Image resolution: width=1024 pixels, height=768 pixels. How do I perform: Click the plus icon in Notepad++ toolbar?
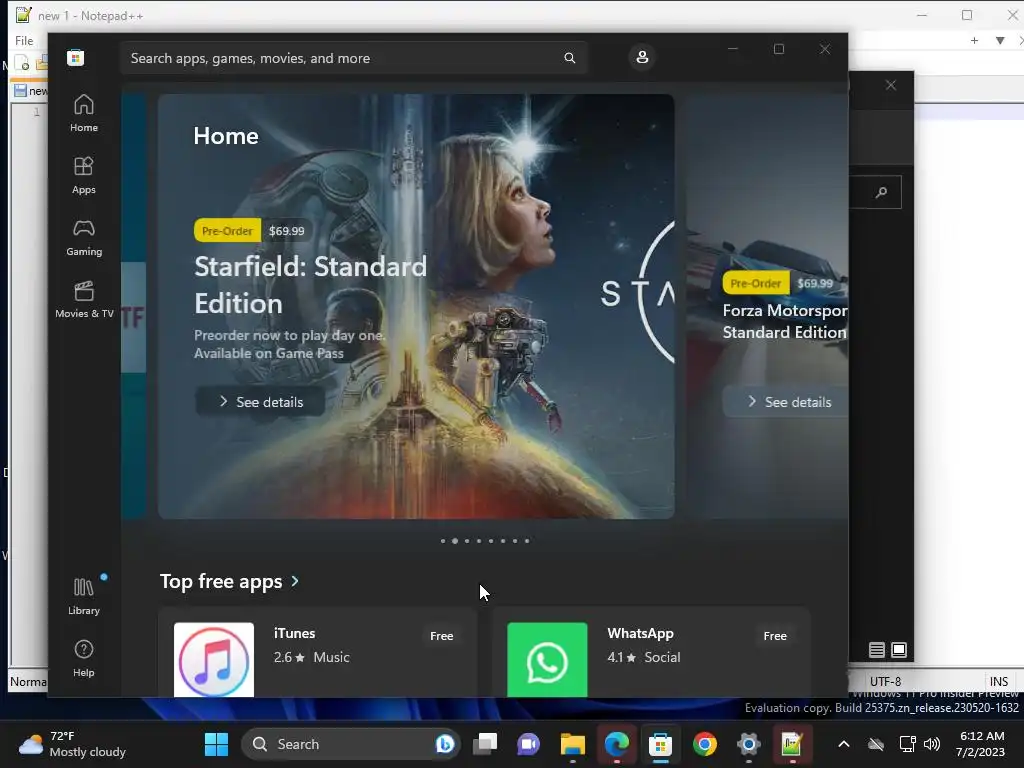point(974,40)
